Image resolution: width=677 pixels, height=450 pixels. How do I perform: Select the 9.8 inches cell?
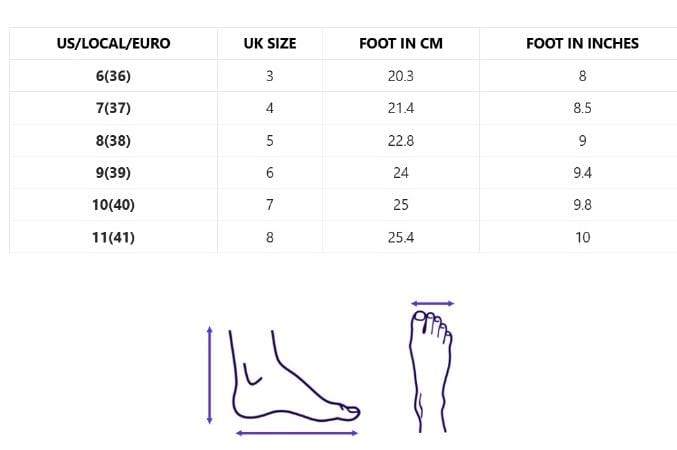click(x=582, y=205)
